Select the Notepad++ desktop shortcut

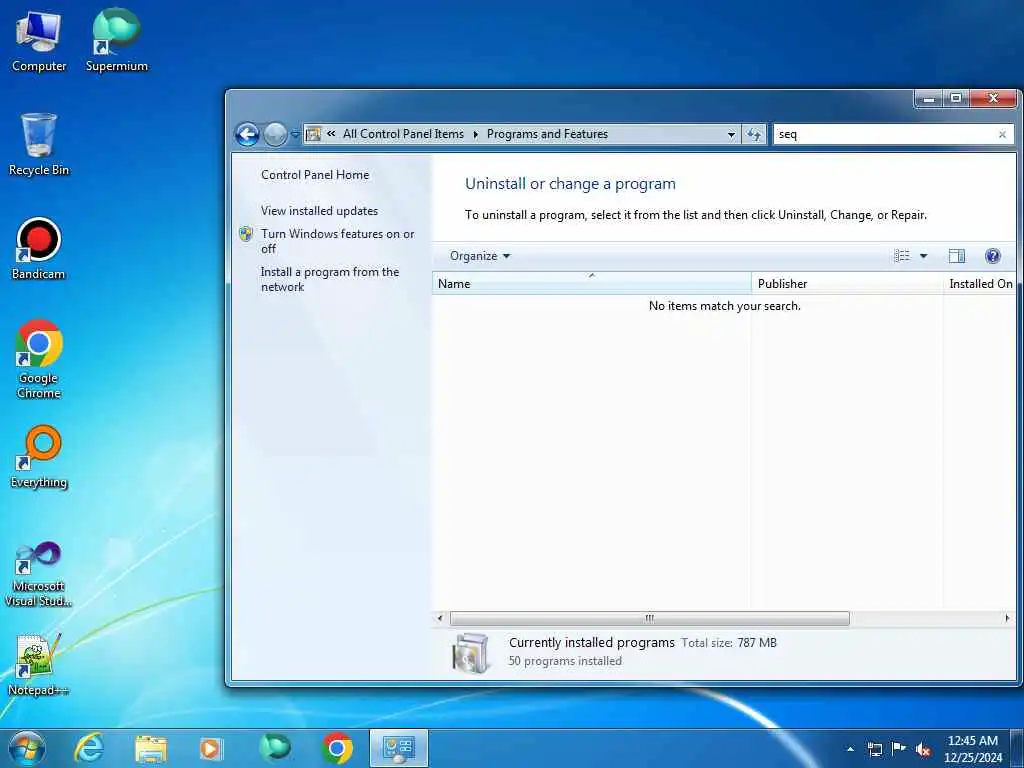pos(39,664)
